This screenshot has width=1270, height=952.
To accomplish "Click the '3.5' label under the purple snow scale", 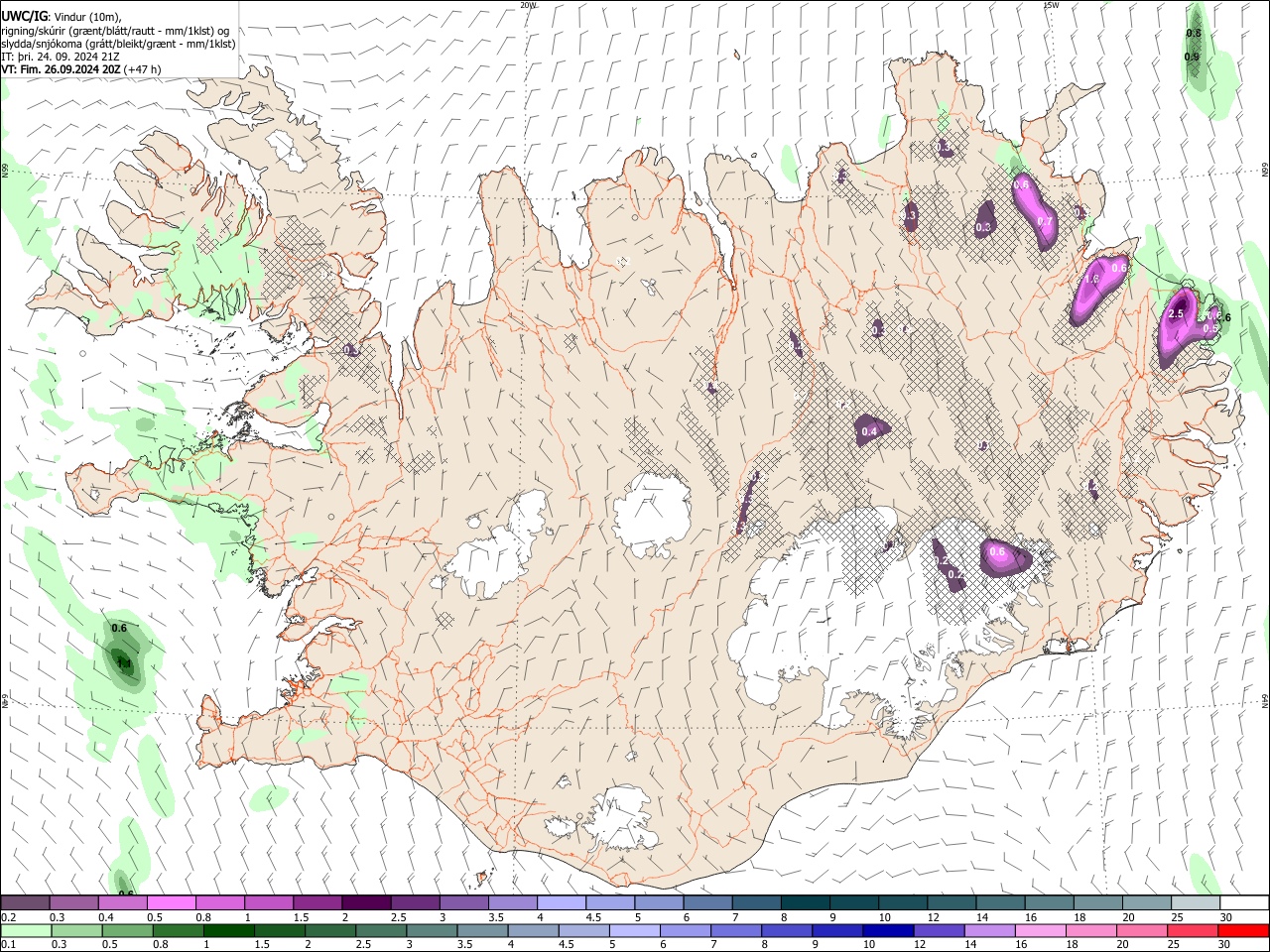I will pyautogui.click(x=495, y=918).
